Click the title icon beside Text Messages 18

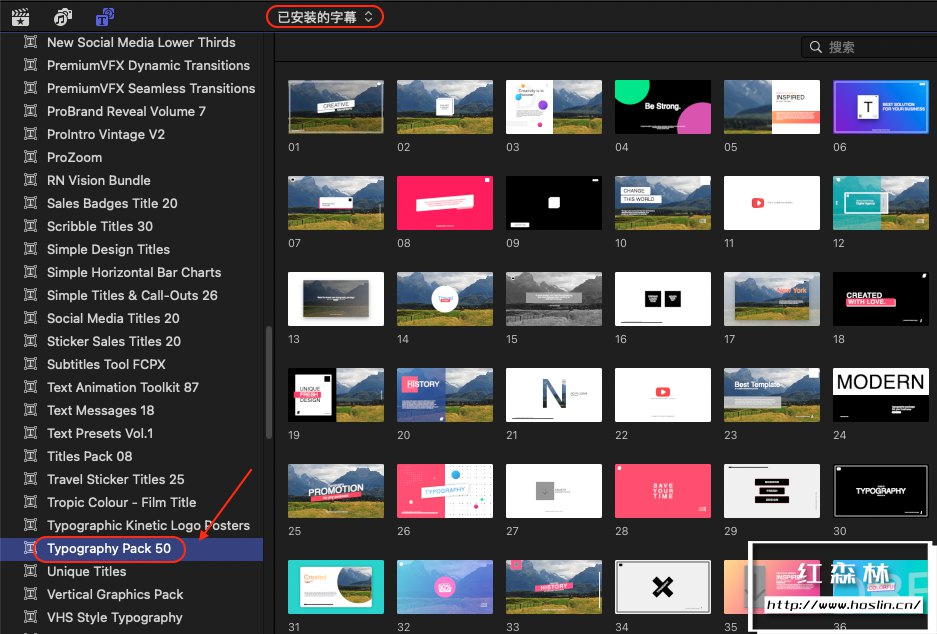30,411
